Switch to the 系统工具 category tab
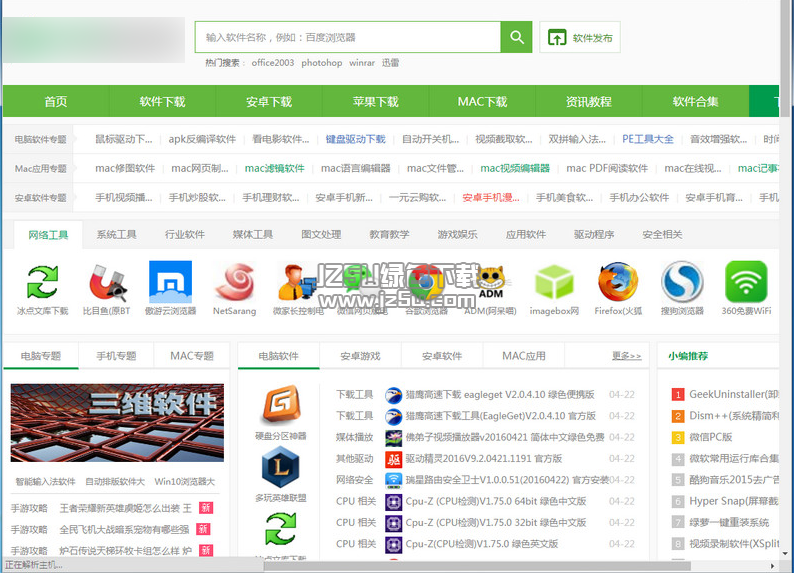794x573 pixels. coord(116,235)
